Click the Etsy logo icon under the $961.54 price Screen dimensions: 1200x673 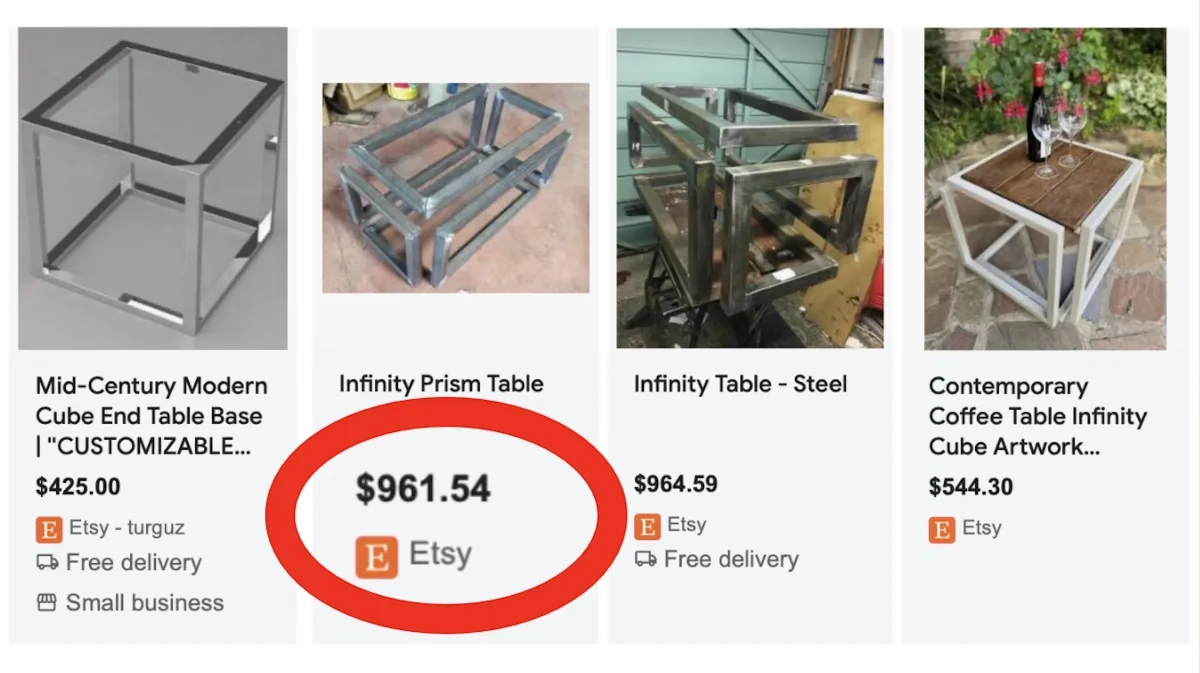tap(376, 556)
